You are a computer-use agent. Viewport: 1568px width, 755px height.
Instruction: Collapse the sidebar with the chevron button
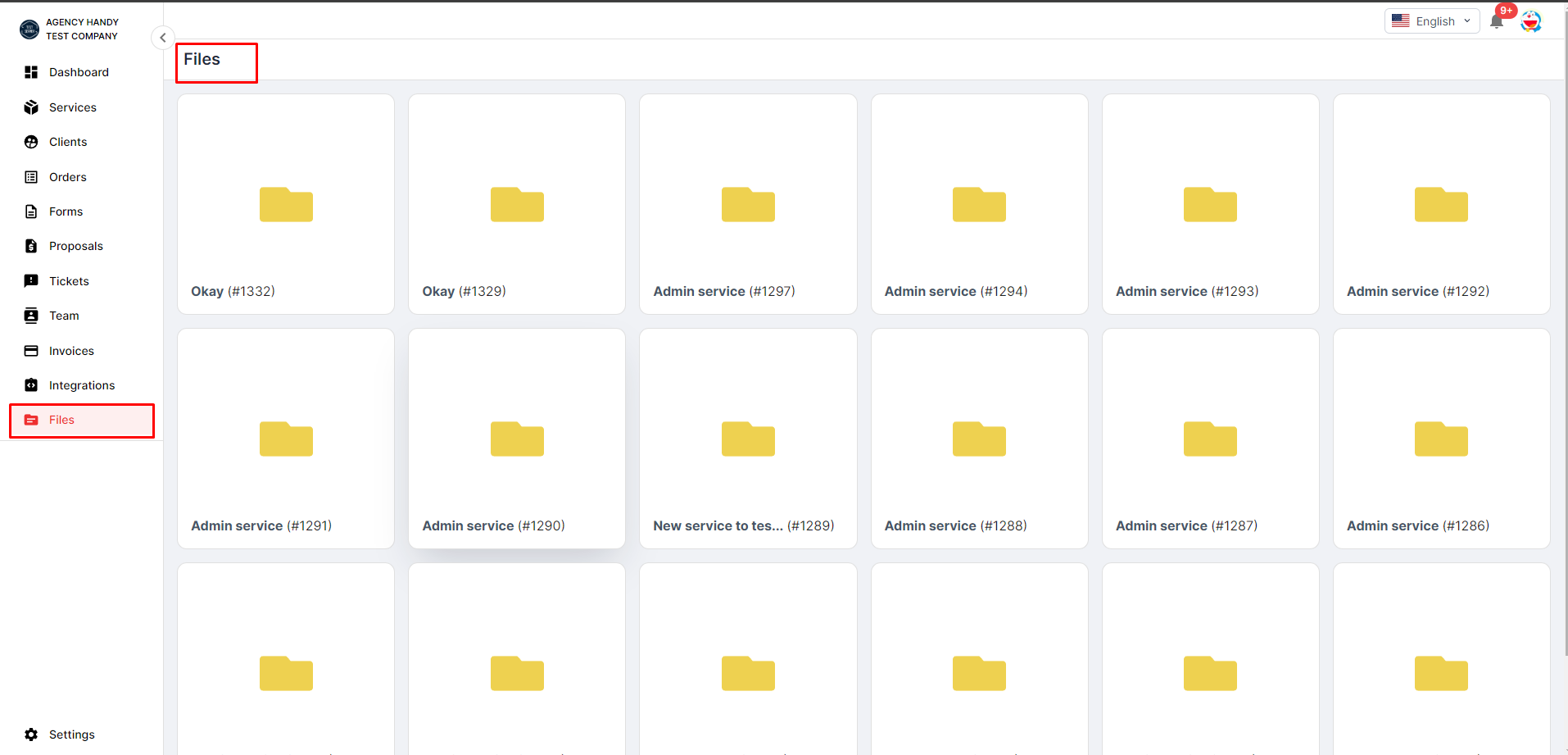coord(162,38)
